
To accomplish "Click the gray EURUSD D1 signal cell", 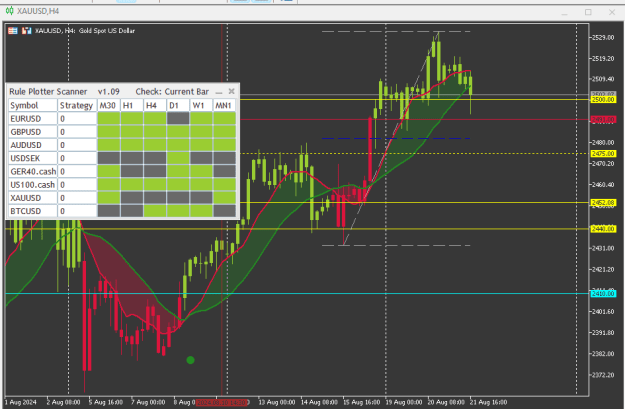I will pyautogui.click(x=178, y=118).
